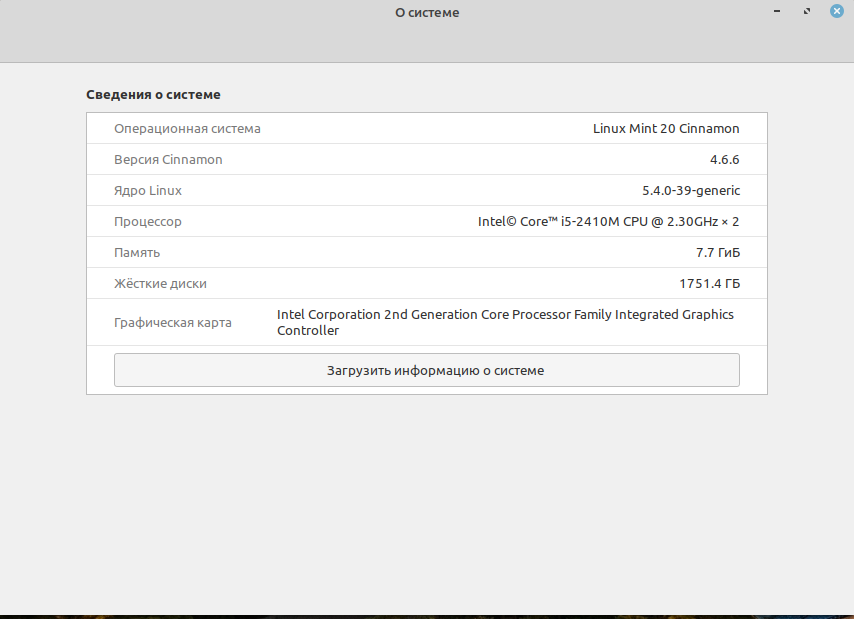Click the Жёсткие диски label
The width and height of the screenshot is (854, 619).
[160, 284]
